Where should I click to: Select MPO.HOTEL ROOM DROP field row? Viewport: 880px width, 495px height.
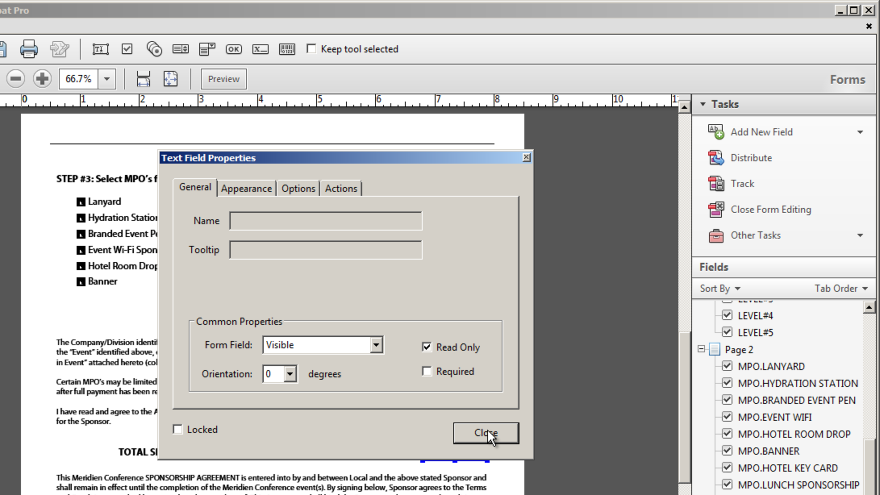pos(794,434)
